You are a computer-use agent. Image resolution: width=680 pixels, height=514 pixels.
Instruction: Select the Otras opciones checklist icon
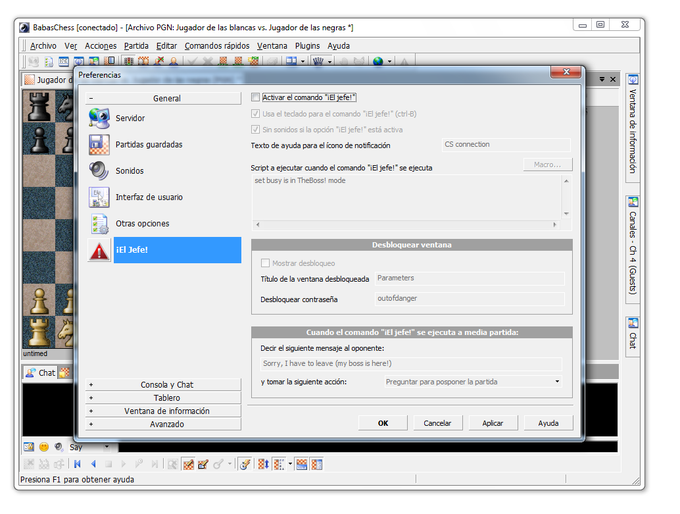pos(99,224)
